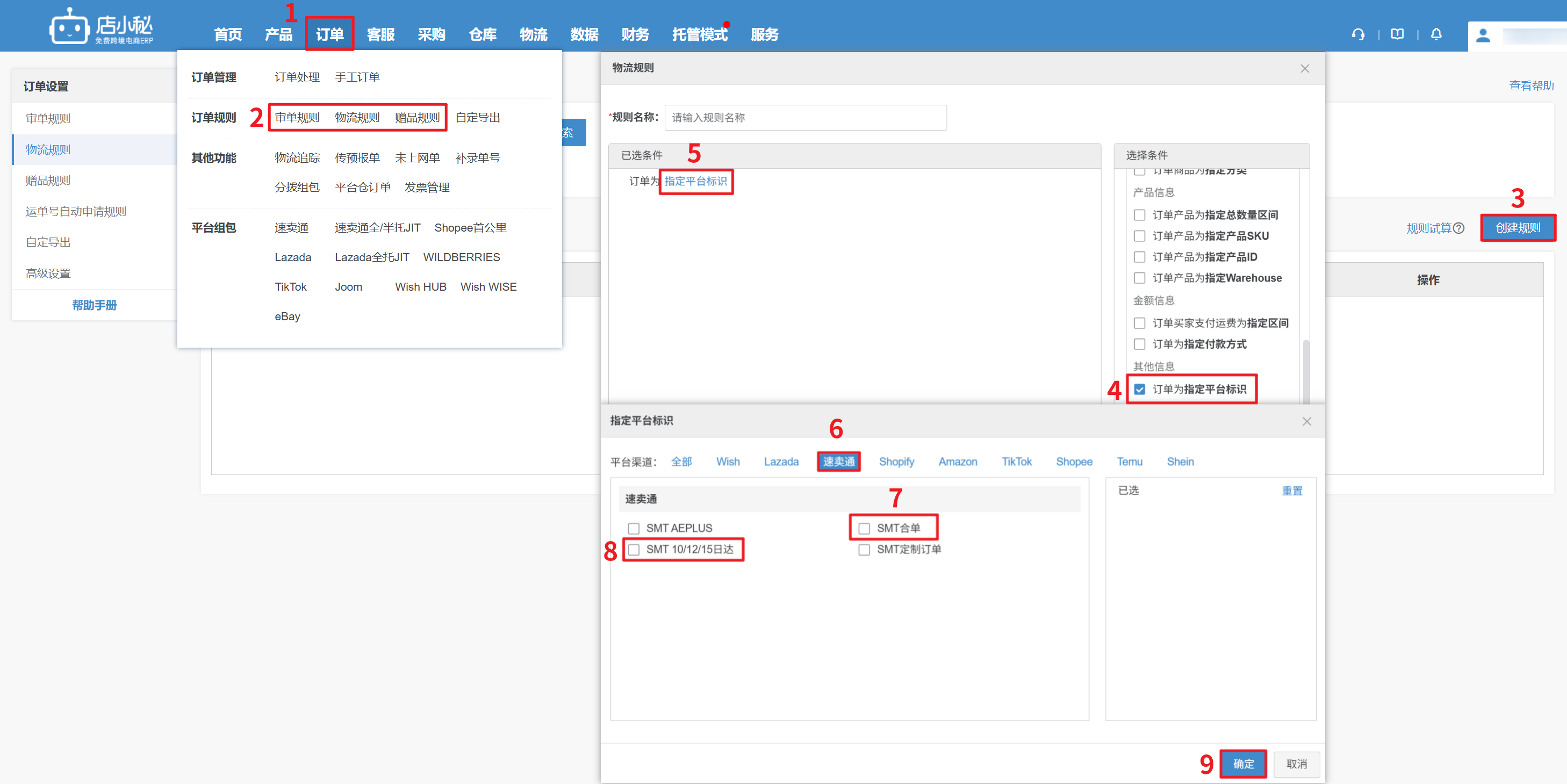The height and width of the screenshot is (784, 1567).
Task: Select the 速卖通 platform channel tab
Action: (838, 462)
